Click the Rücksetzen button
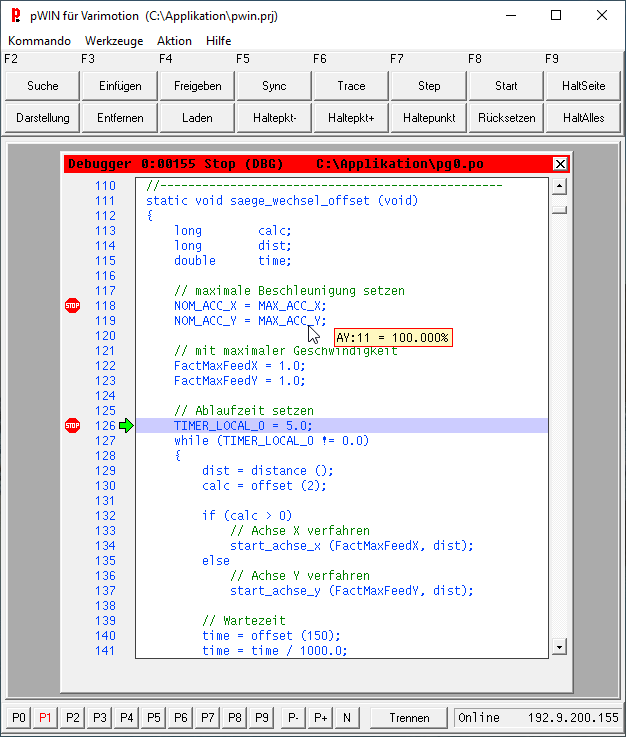Image resolution: width=626 pixels, height=737 pixels. click(506, 118)
